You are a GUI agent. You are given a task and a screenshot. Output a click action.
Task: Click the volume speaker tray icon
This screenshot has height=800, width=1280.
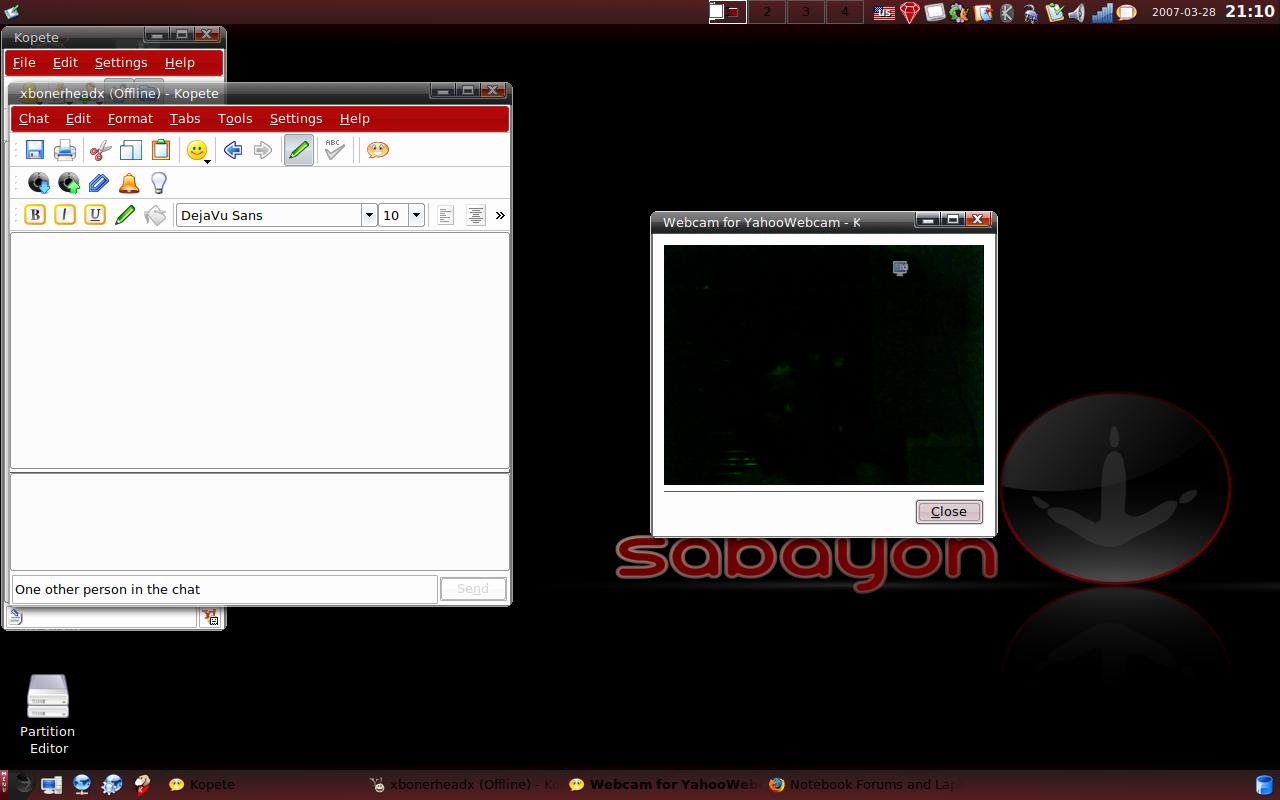1077,13
